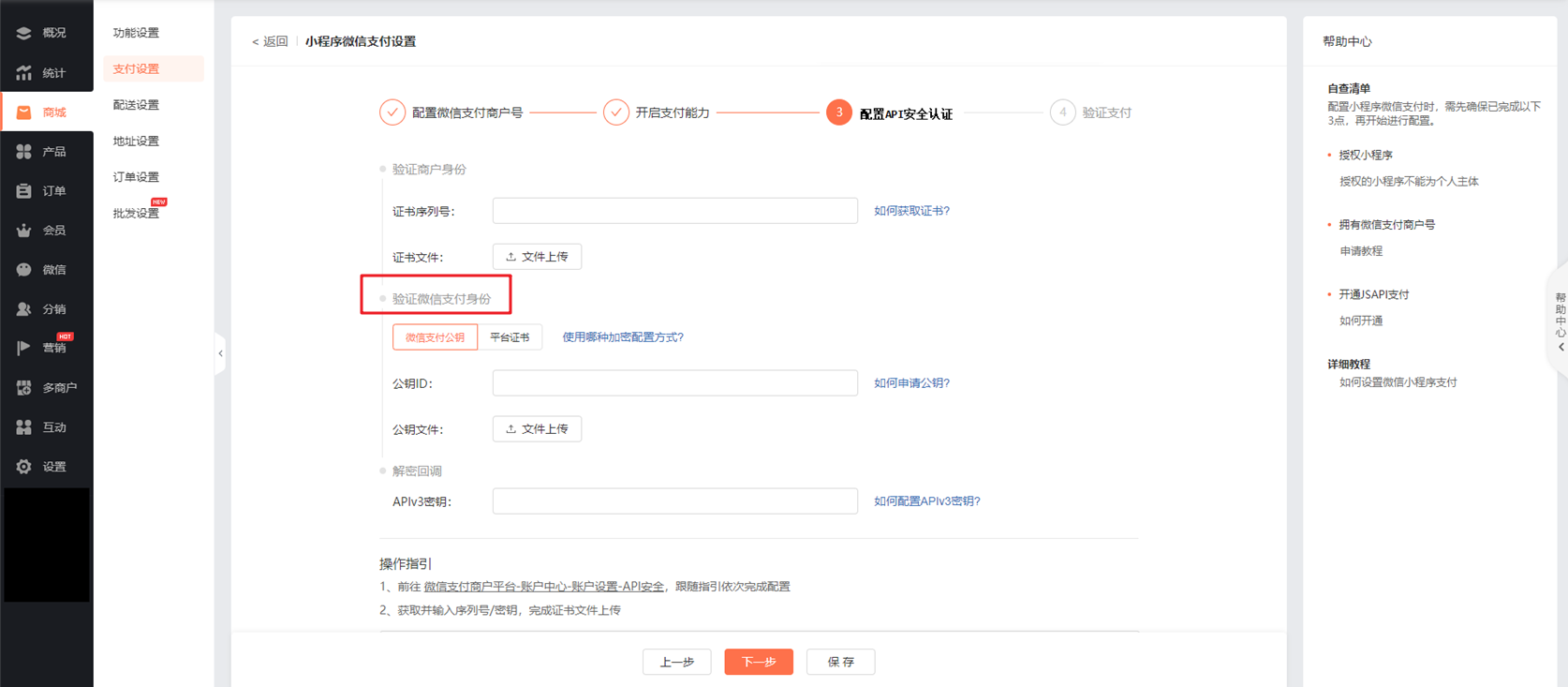Click the 上一步 button
The width and height of the screenshot is (1568, 687).
click(x=676, y=662)
